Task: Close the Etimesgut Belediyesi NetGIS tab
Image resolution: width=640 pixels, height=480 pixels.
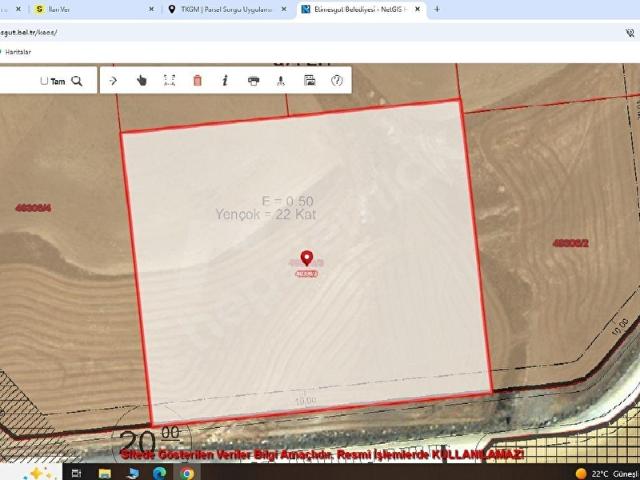Action: pos(418,9)
